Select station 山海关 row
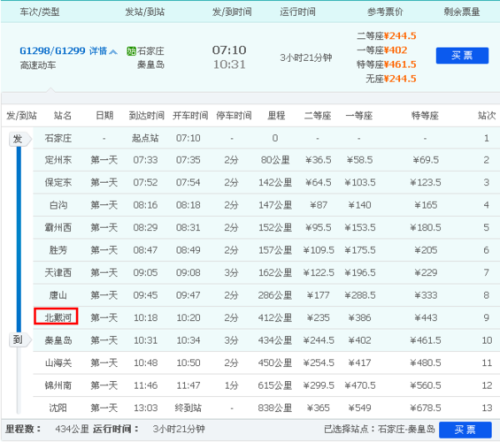This screenshot has width=500, height=442. pos(266,363)
